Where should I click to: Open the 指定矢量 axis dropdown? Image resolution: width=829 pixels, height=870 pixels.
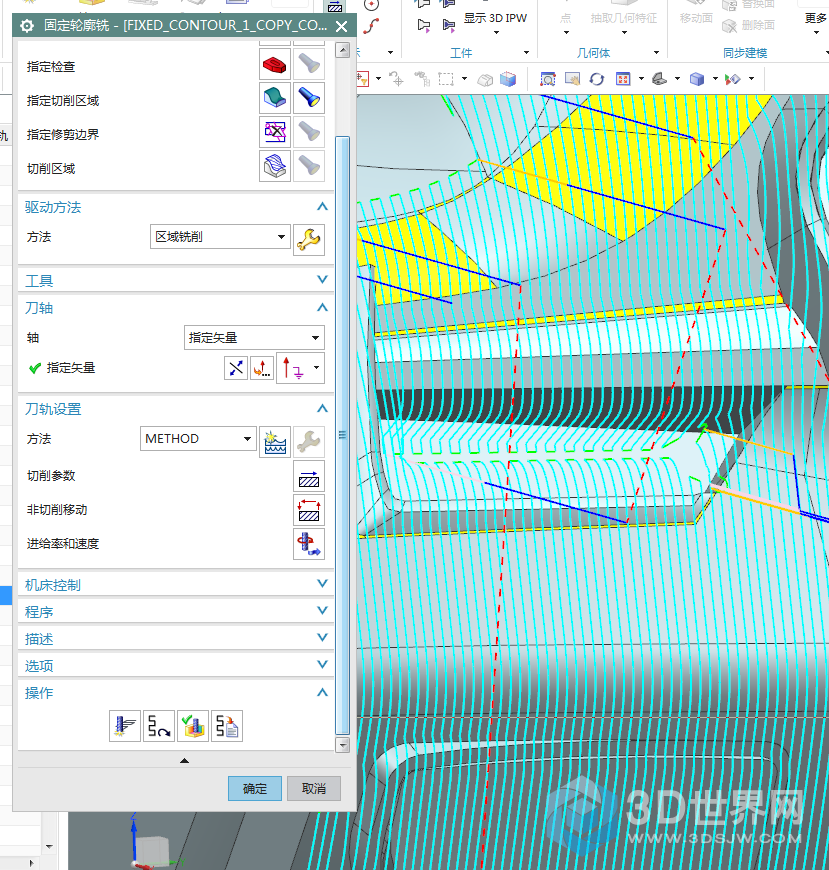tap(255, 338)
